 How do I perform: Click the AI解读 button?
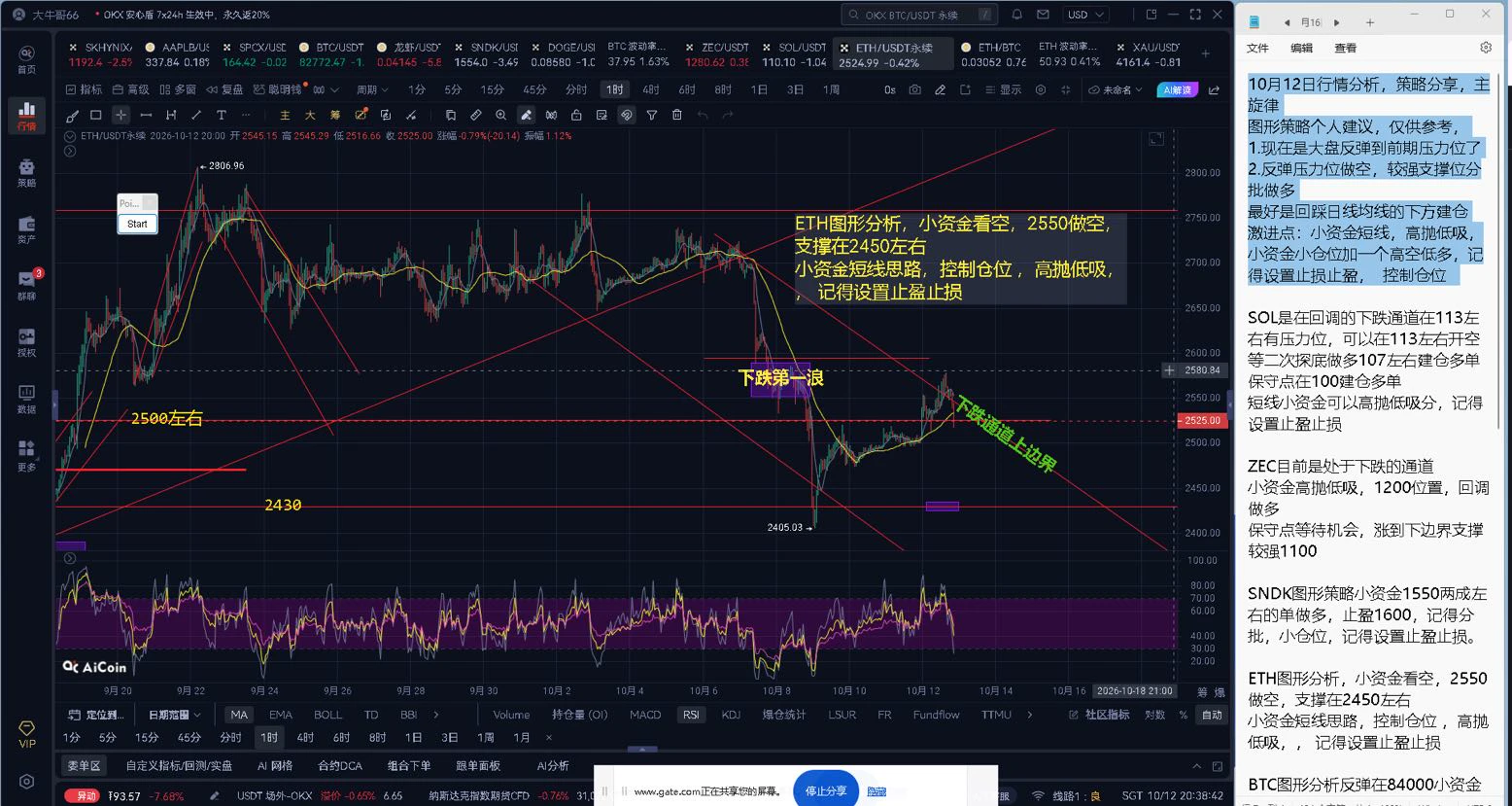[x=1177, y=89]
